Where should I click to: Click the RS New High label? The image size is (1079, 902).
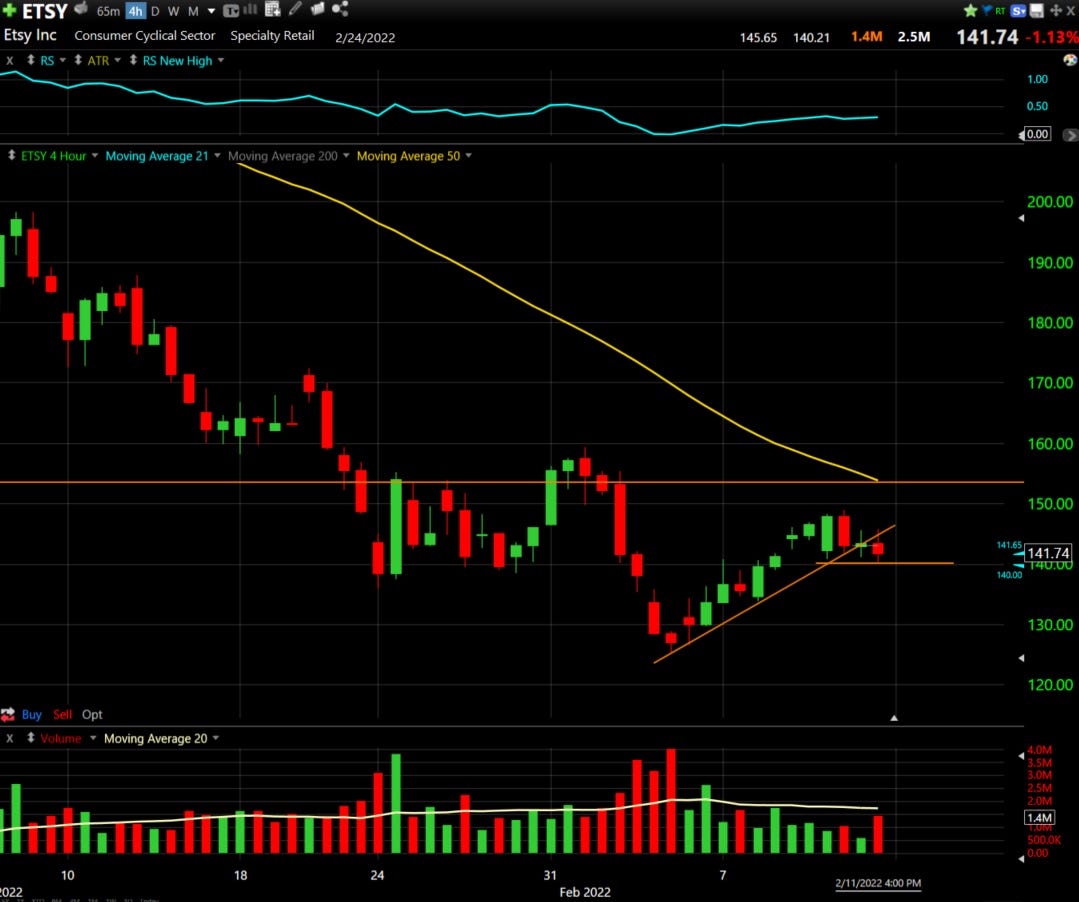178,61
